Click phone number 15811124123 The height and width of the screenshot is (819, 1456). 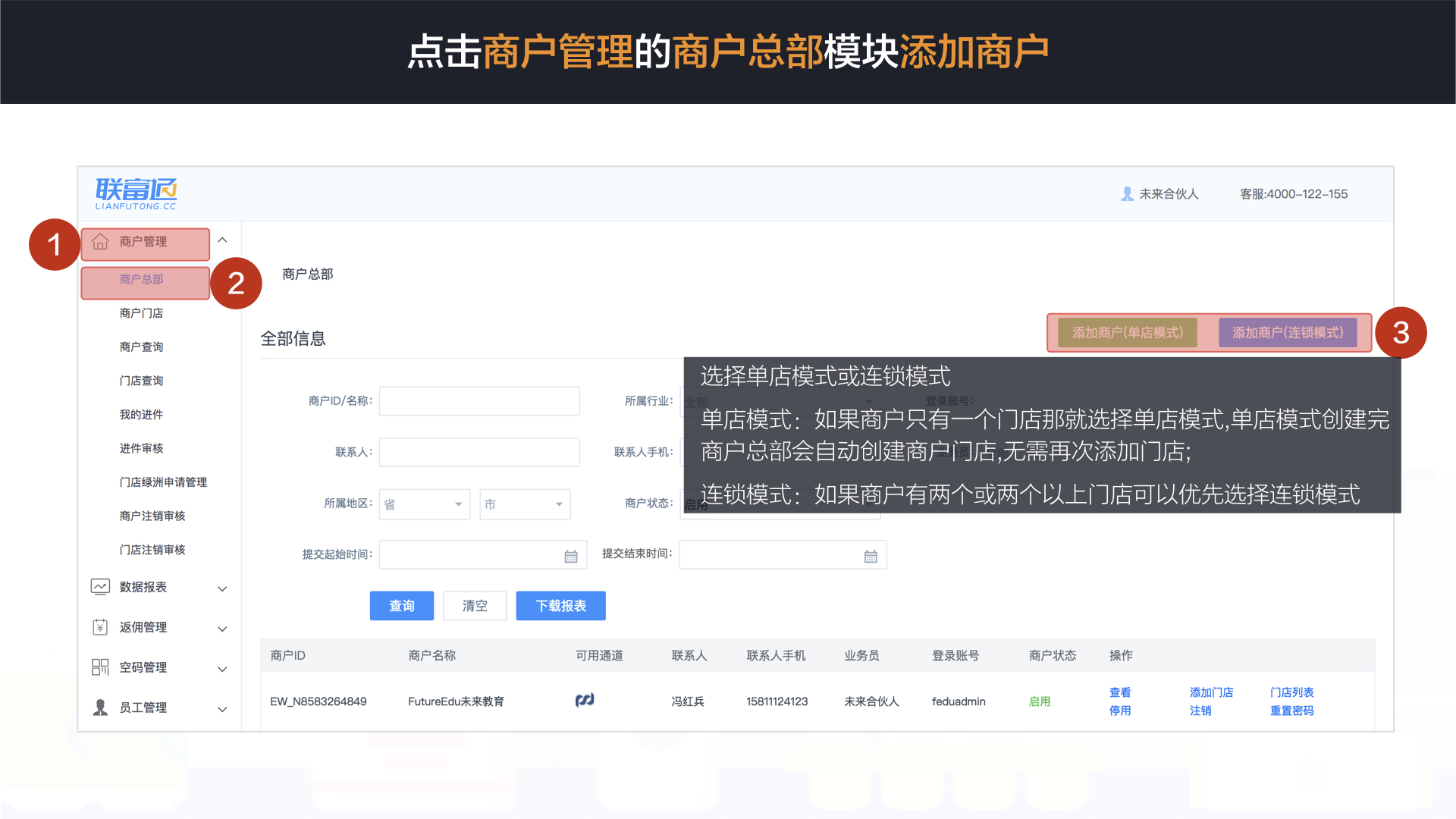[777, 701]
